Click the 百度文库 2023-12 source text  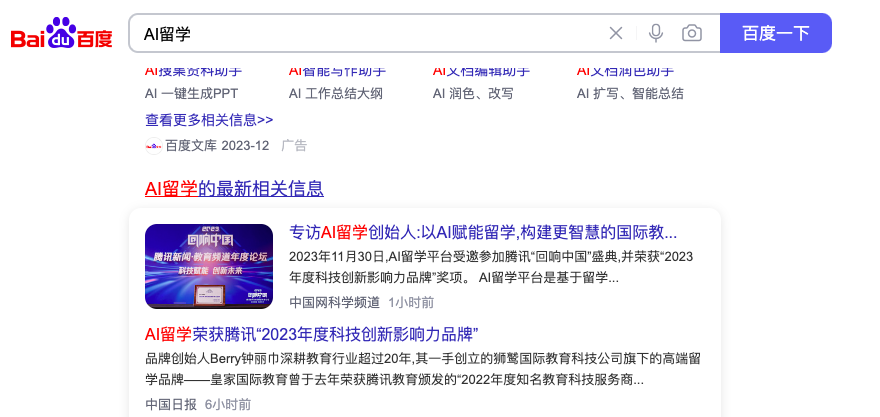[x=217, y=146]
